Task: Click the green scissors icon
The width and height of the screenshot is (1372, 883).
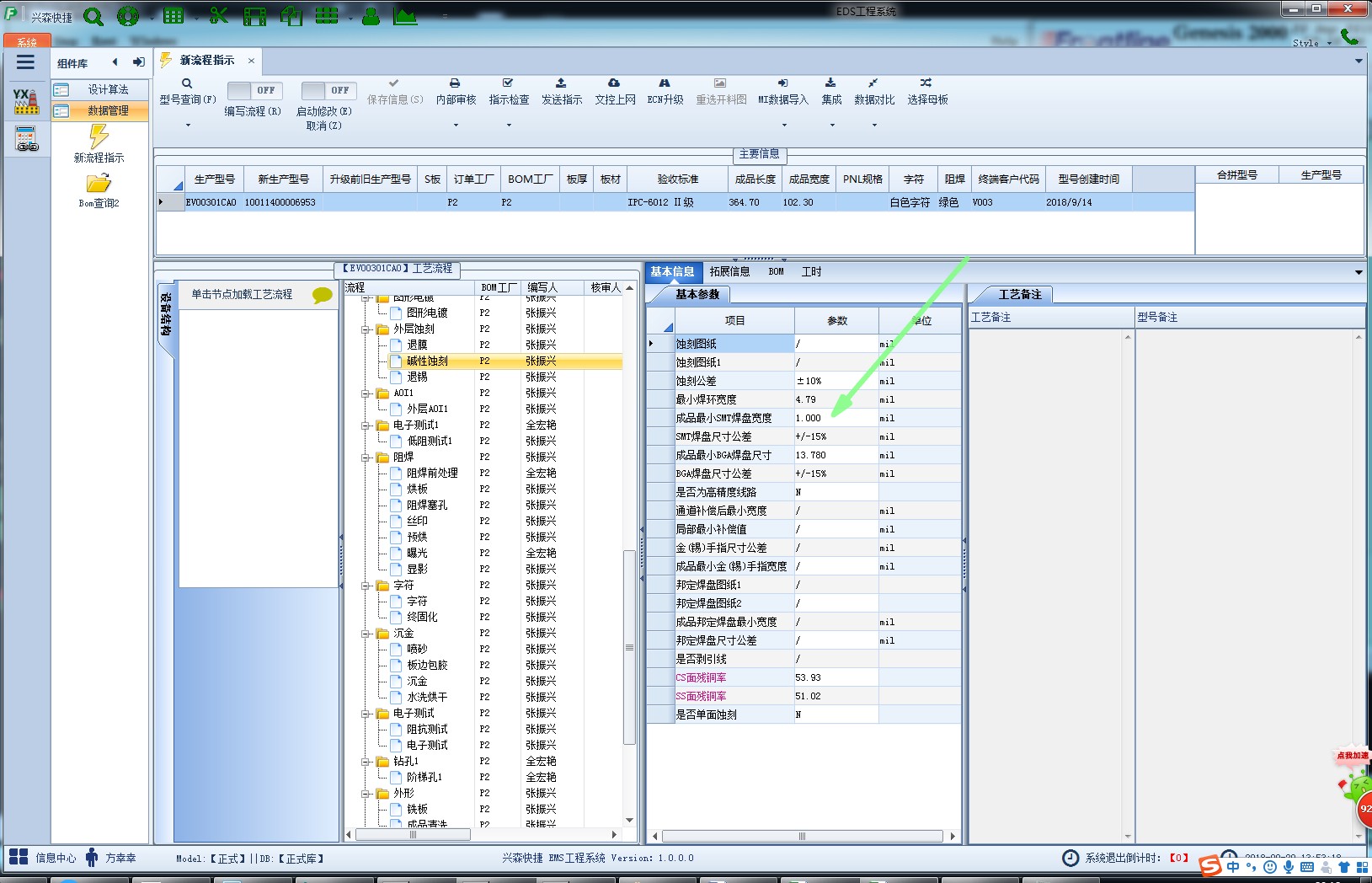Action: [219, 16]
